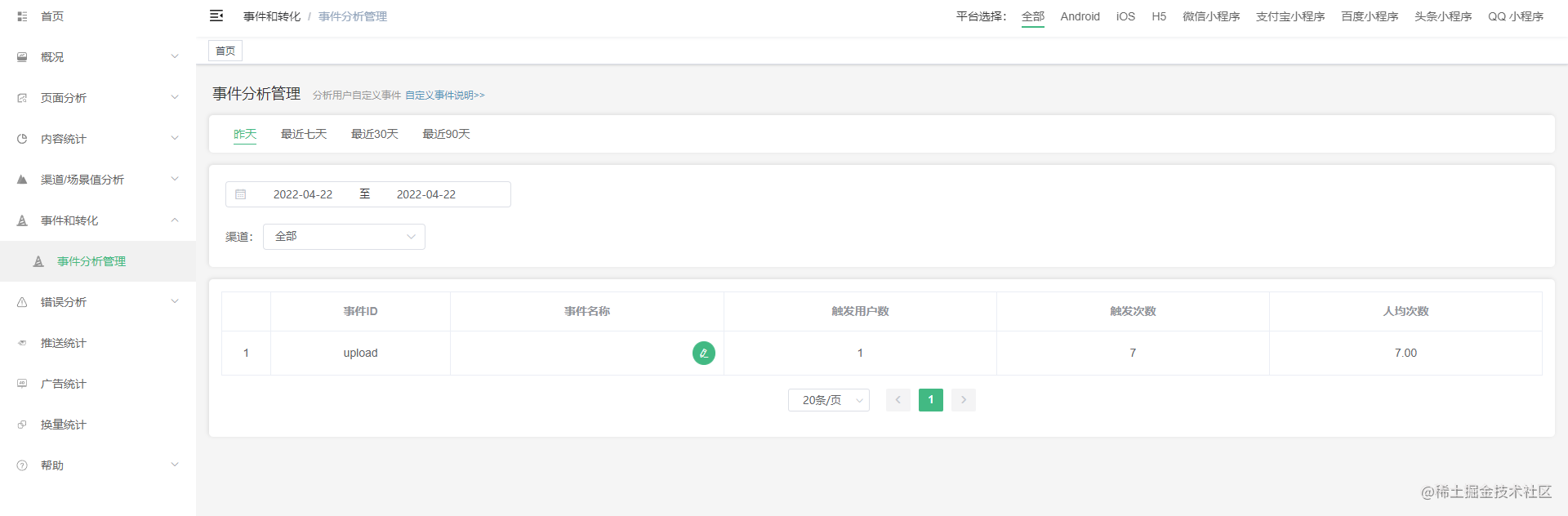Select platform 全部
1568x516 pixels.
1033,16
